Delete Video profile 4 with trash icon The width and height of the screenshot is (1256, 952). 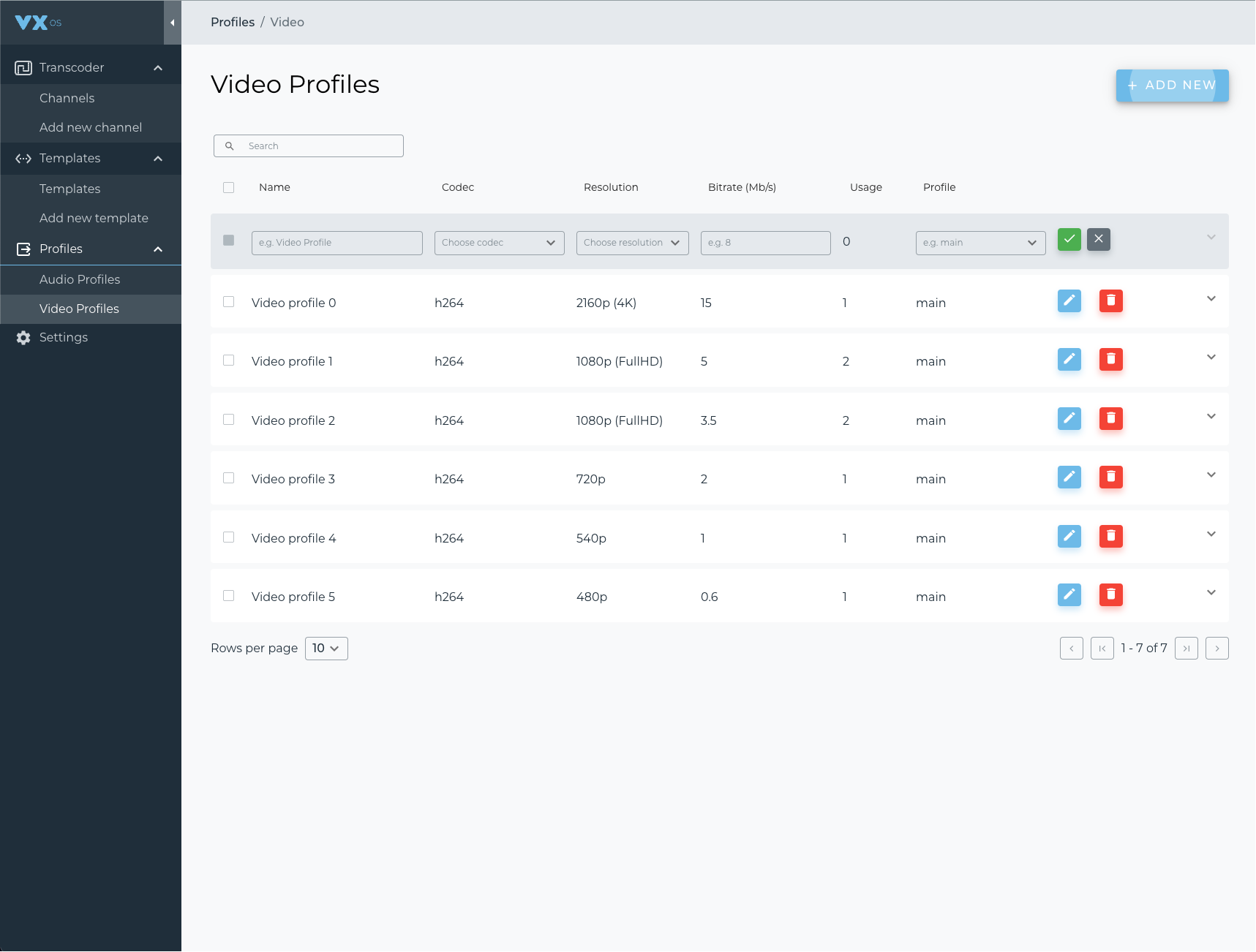(1111, 537)
